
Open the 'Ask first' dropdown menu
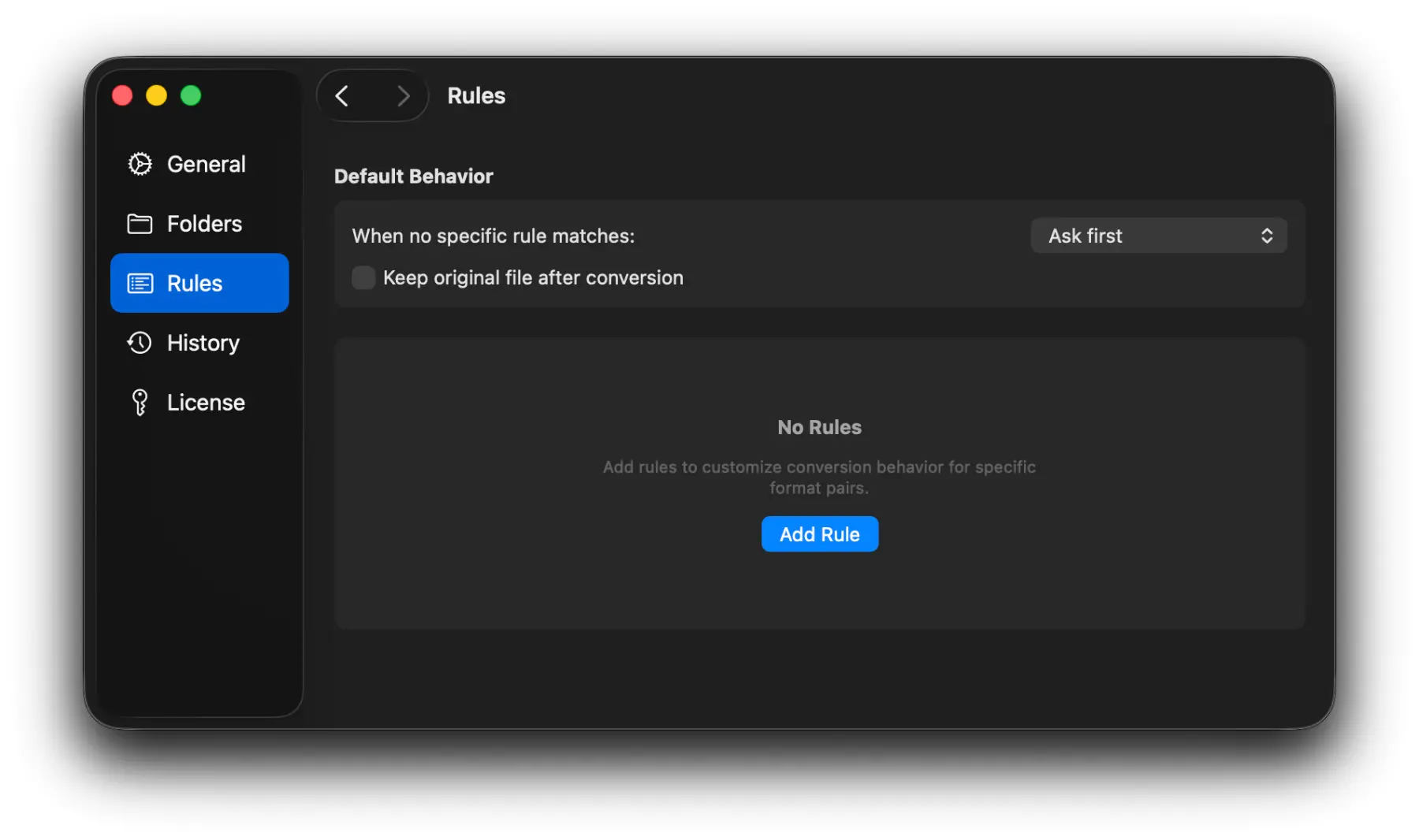pos(1157,236)
